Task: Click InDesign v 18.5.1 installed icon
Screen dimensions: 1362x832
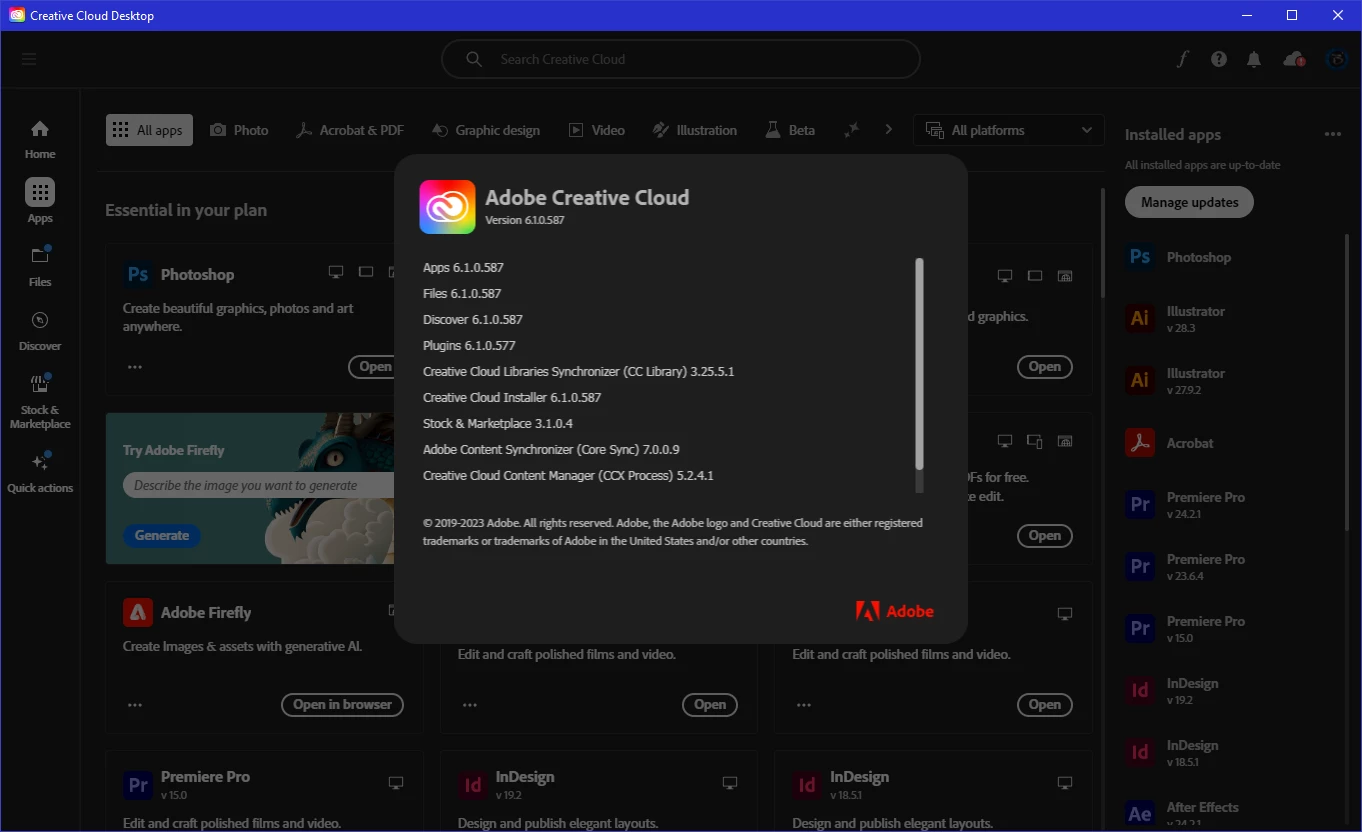Action: (x=1140, y=753)
